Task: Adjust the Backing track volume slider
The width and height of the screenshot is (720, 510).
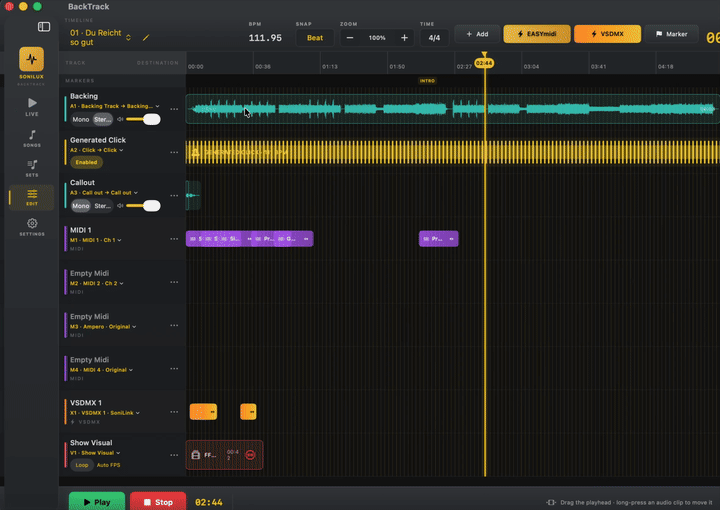Action: [x=143, y=119]
